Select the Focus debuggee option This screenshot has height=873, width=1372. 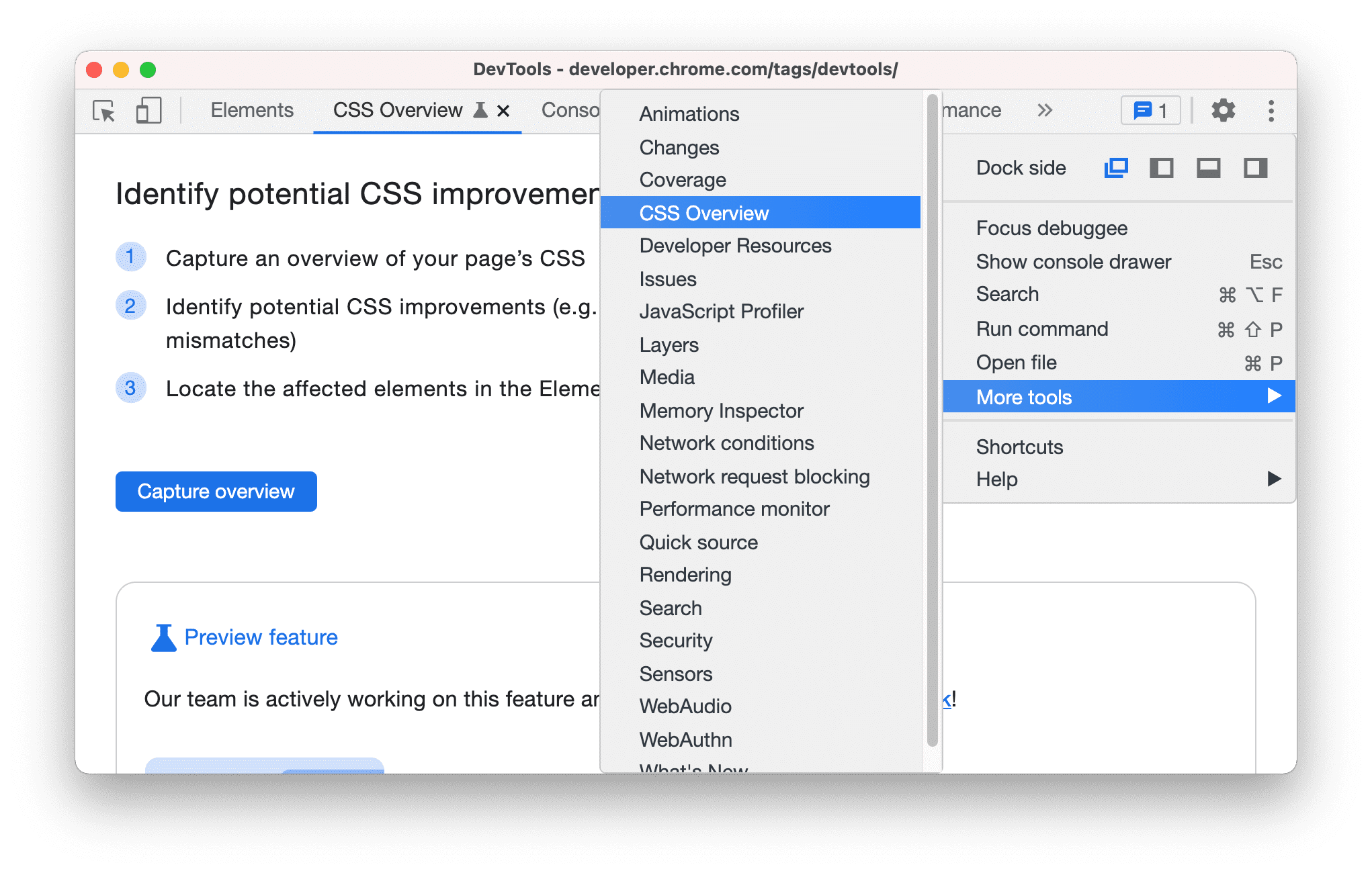coord(1053,228)
